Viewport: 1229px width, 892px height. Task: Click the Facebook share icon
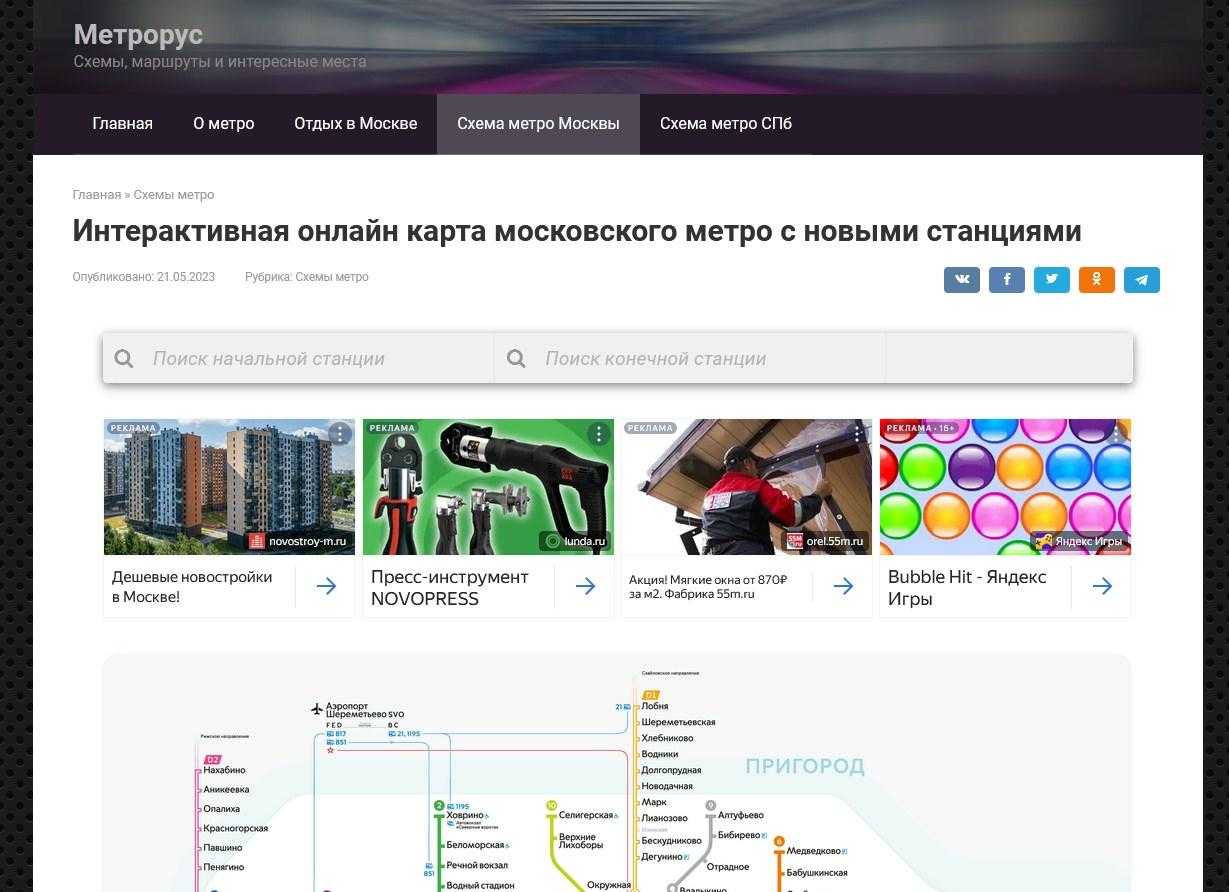pos(1007,280)
